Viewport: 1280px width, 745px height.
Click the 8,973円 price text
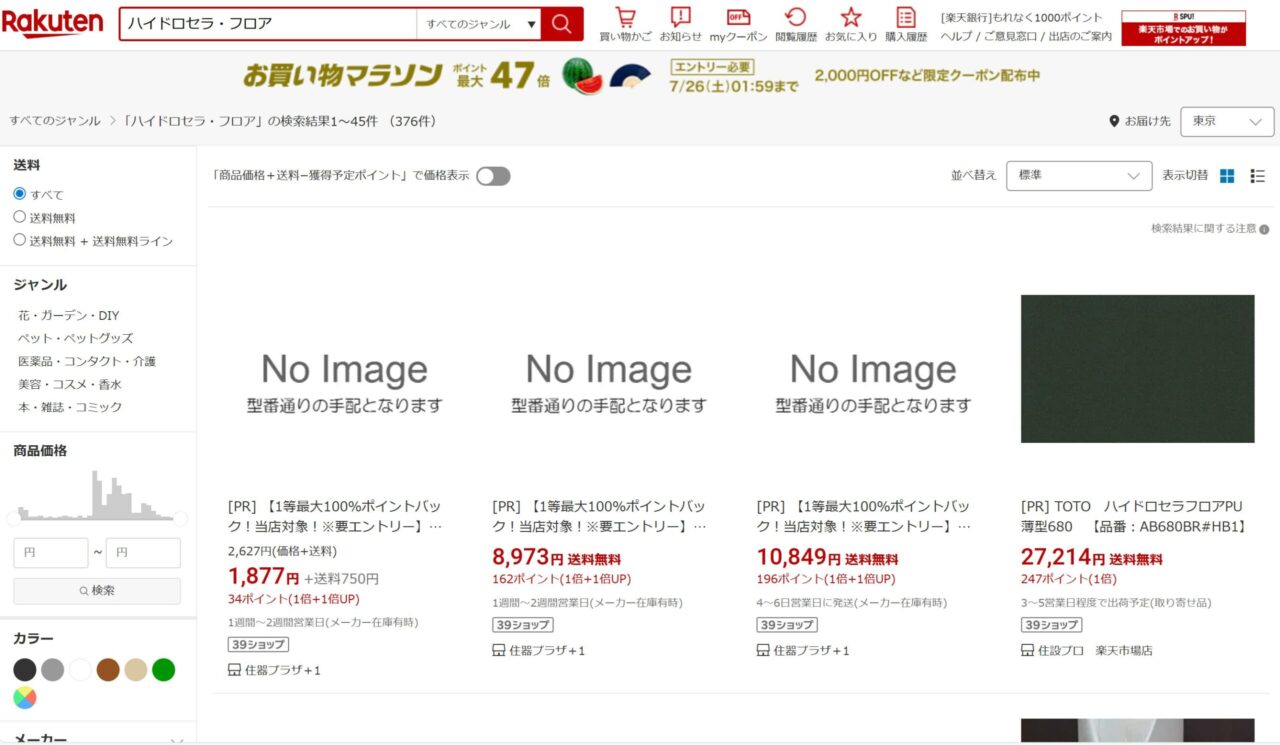(x=528, y=558)
